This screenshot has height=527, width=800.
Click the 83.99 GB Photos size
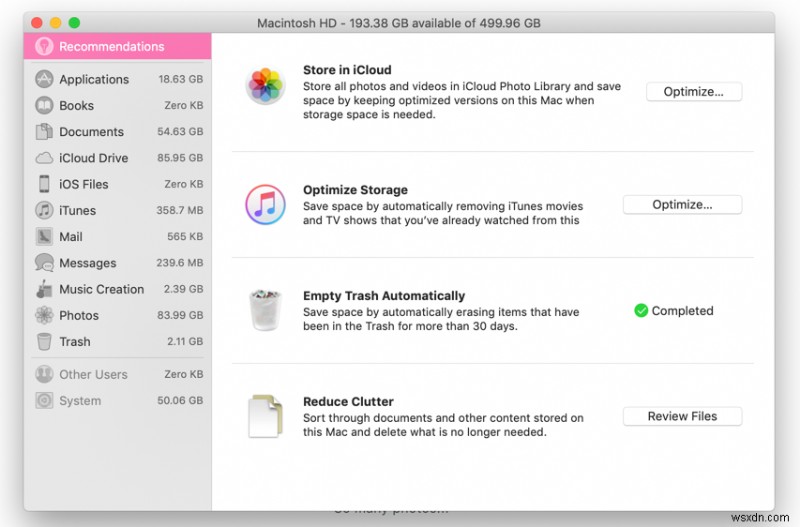(x=180, y=315)
